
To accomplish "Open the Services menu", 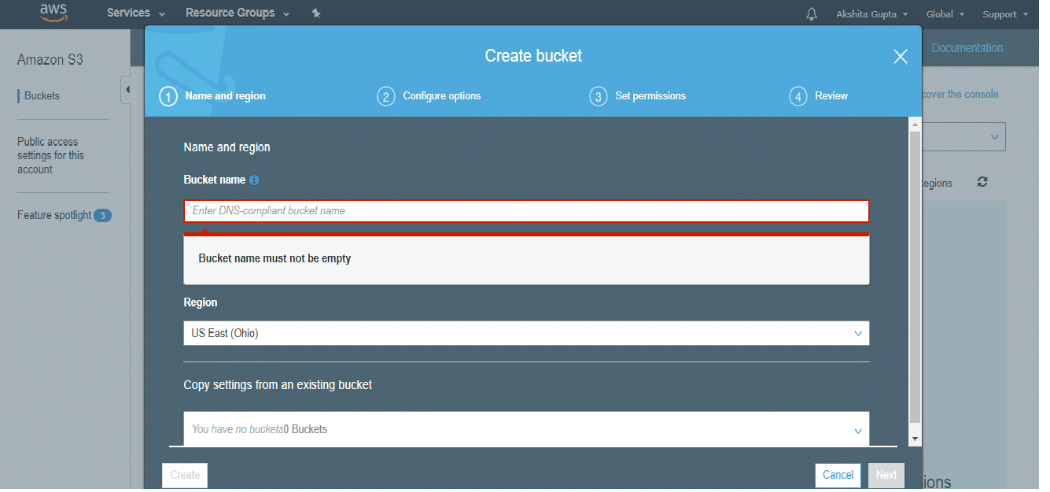I will tap(136, 13).
